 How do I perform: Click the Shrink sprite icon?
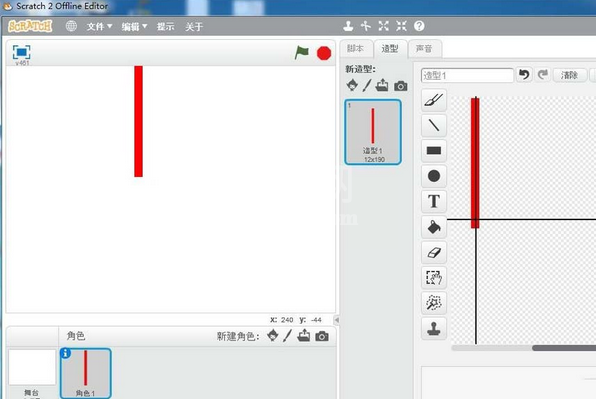pos(401,26)
